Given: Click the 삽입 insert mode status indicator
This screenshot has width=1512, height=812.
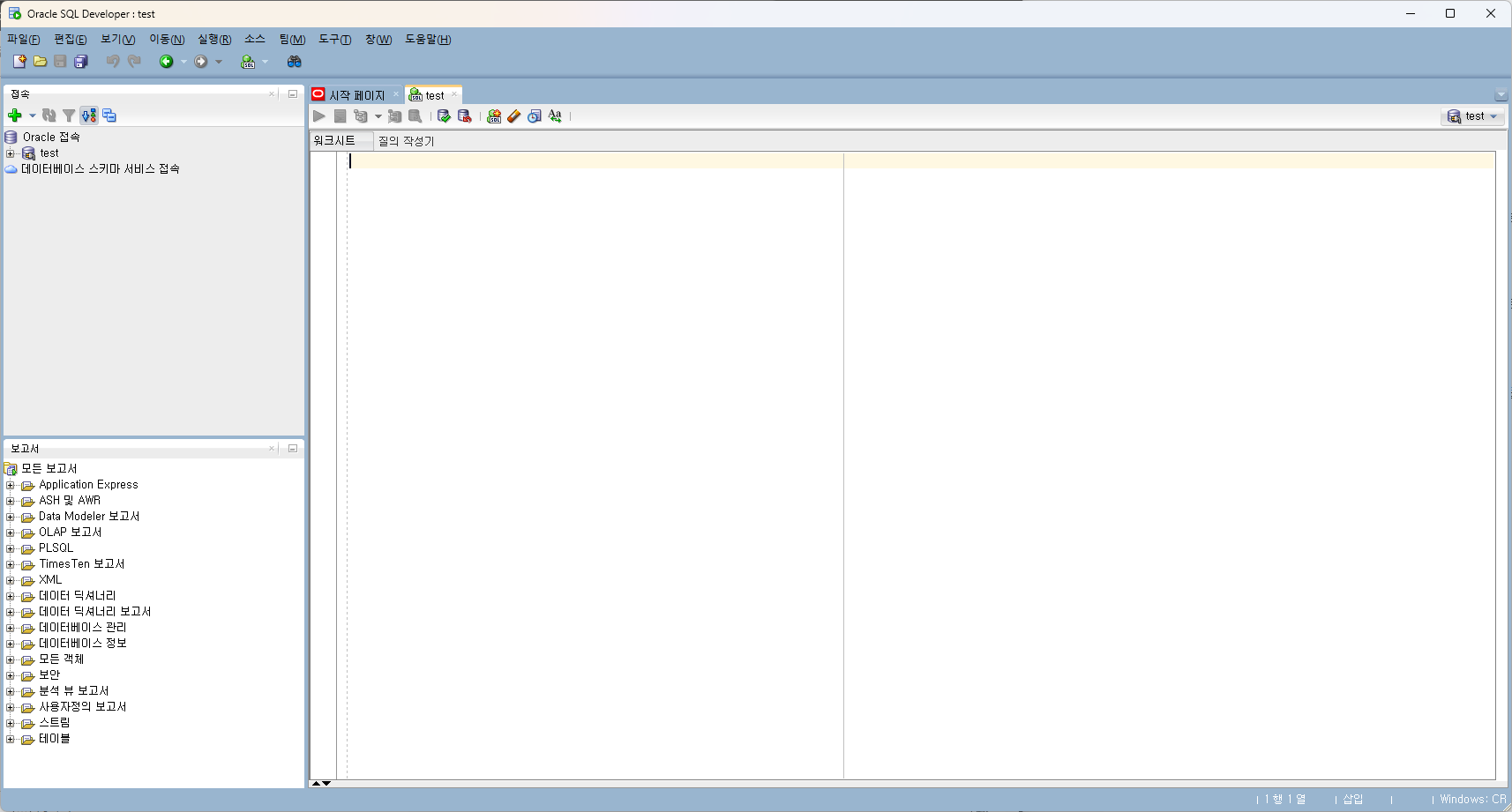Looking at the screenshot, I should click(x=1353, y=800).
